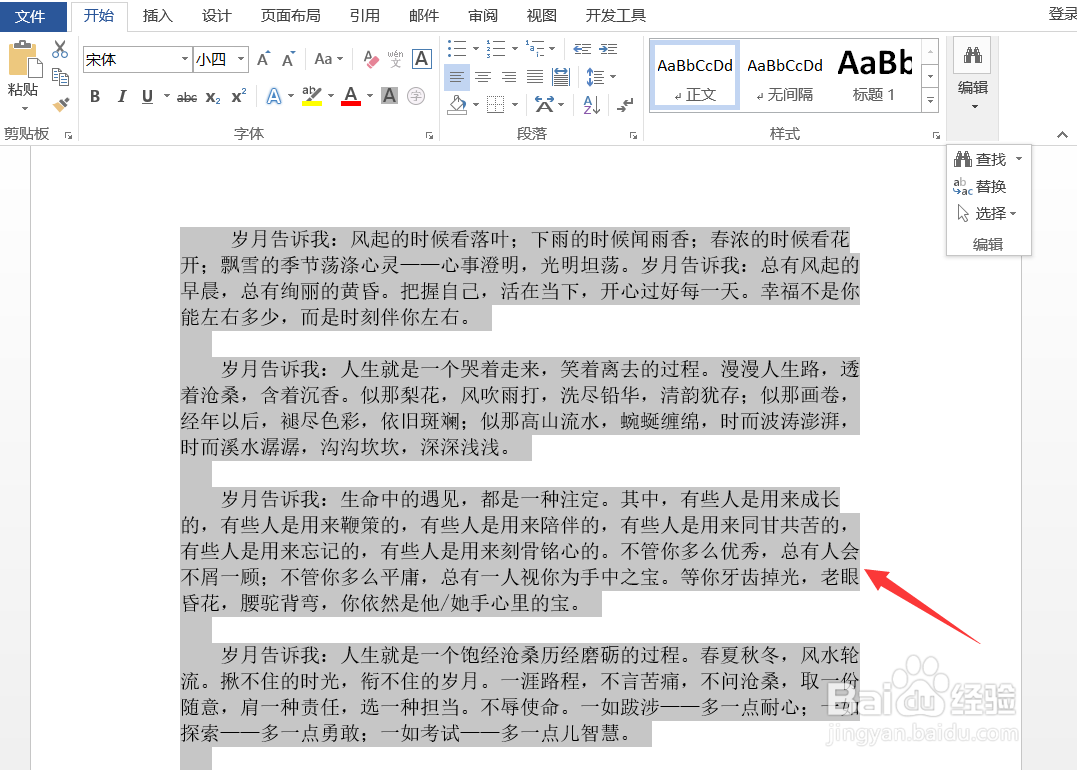The width and height of the screenshot is (1077, 770).
Task: Toggle left text alignment
Action: pos(457,77)
